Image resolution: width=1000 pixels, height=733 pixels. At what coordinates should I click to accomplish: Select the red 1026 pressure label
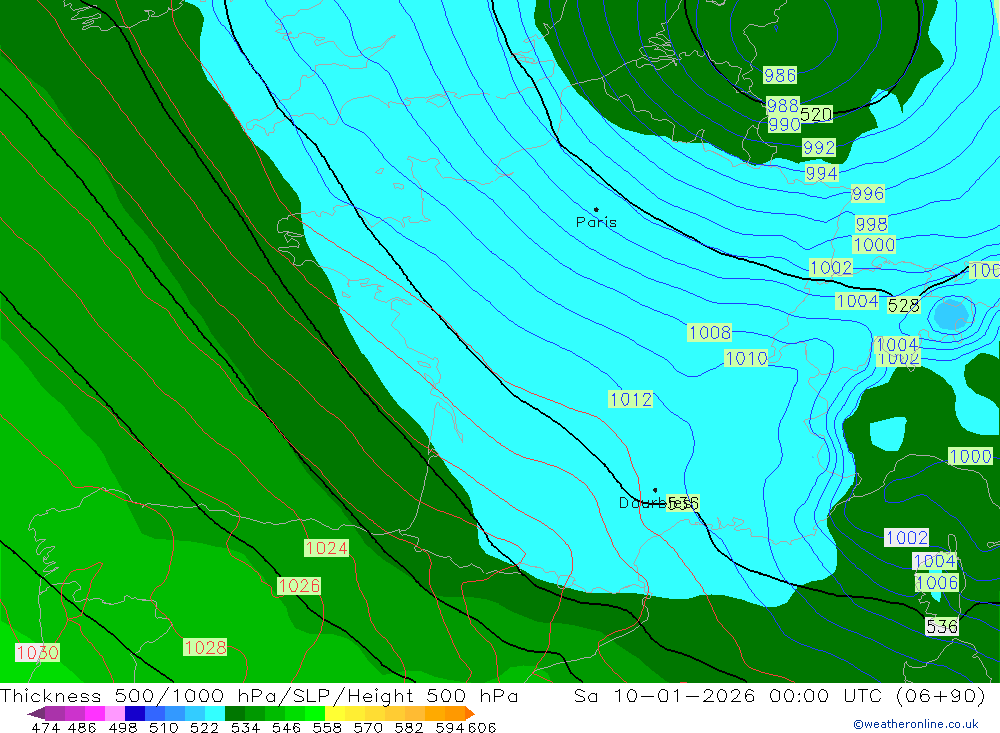pos(299,586)
